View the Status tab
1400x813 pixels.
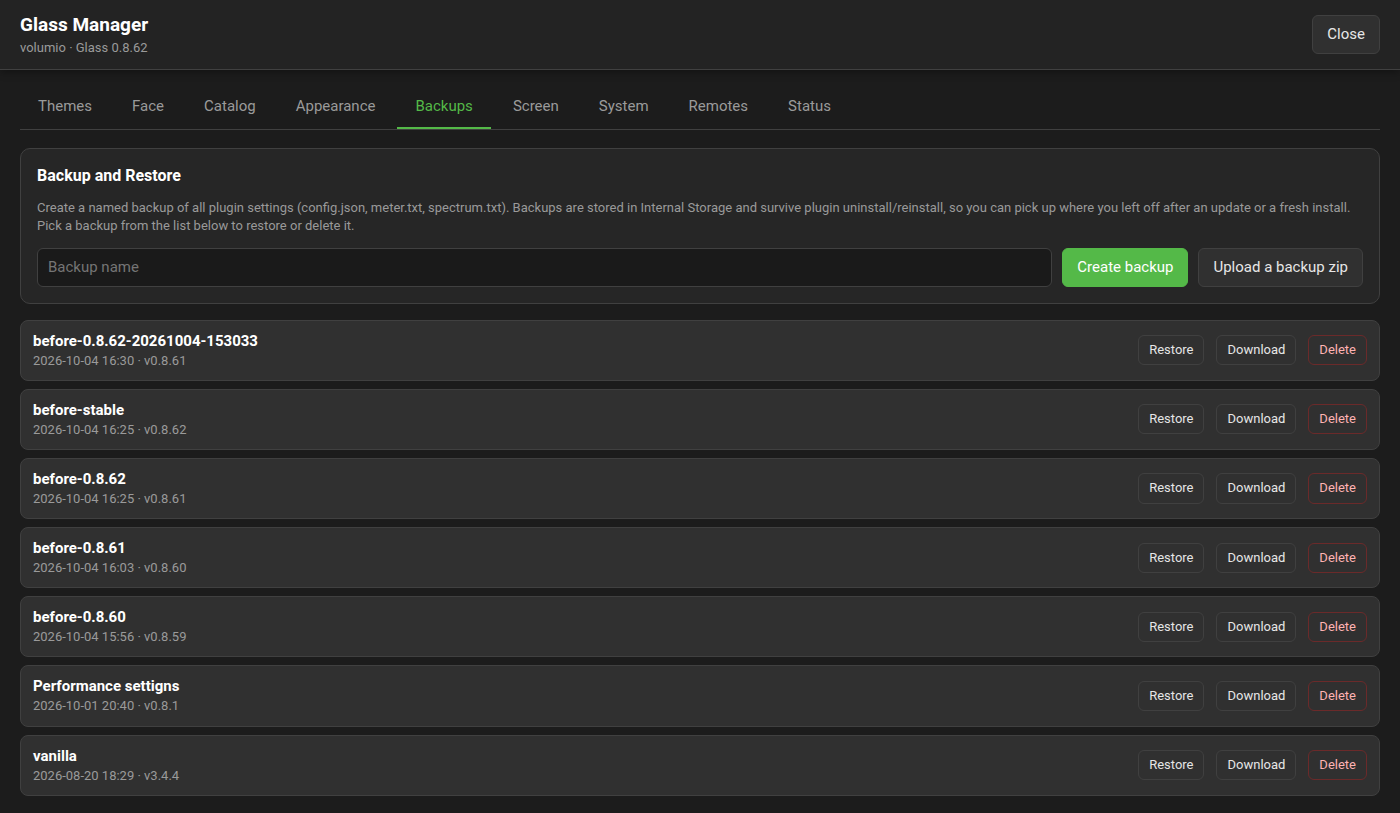click(809, 106)
